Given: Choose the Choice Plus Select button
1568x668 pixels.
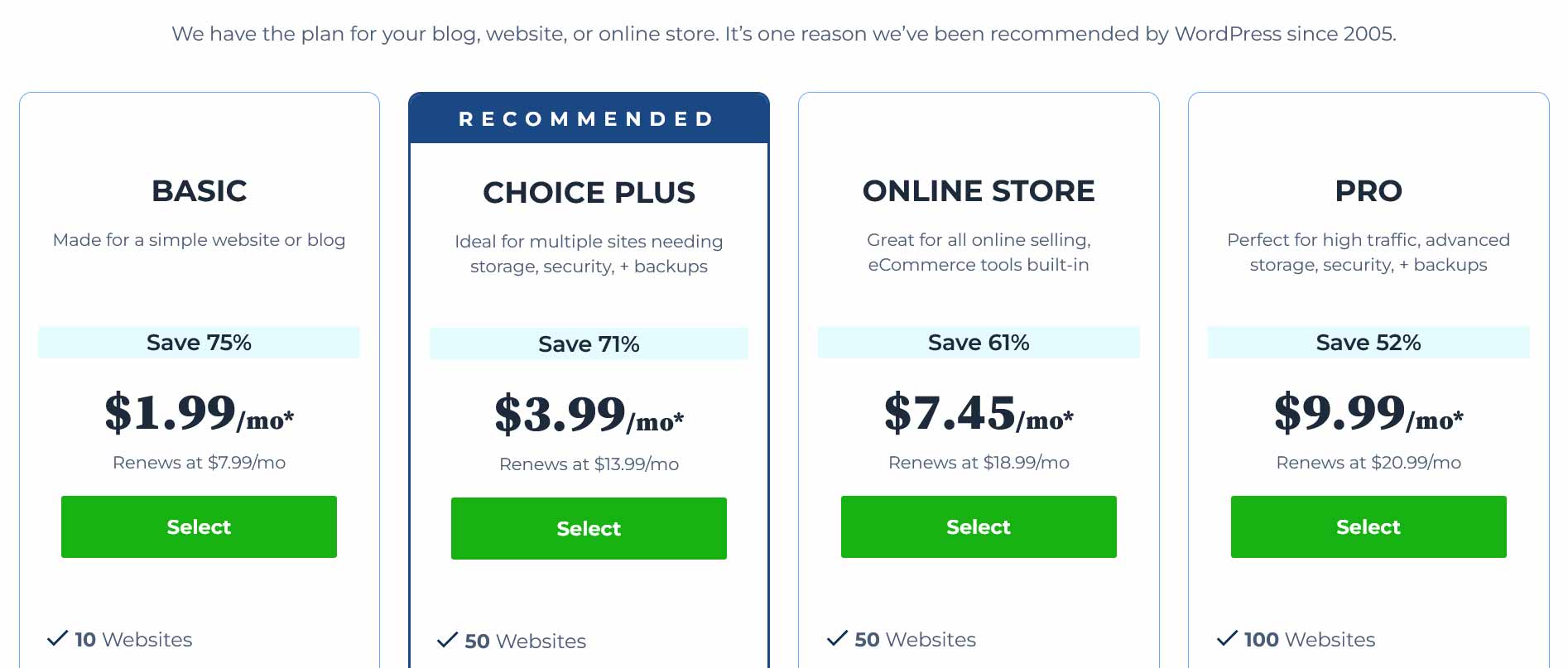Looking at the screenshot, I should click(589, 528).
